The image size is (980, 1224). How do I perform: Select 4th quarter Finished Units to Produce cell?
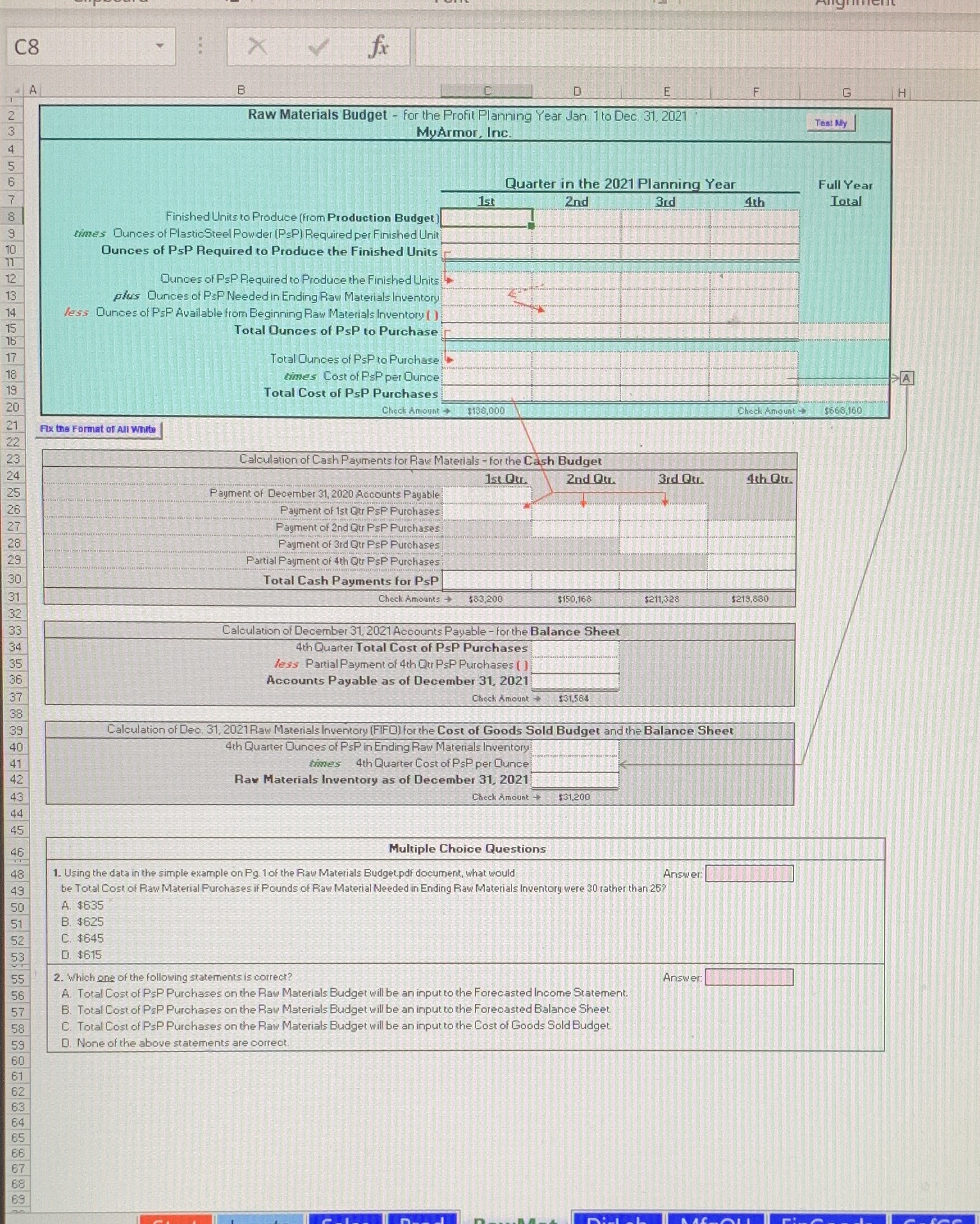tap(754, 218)
